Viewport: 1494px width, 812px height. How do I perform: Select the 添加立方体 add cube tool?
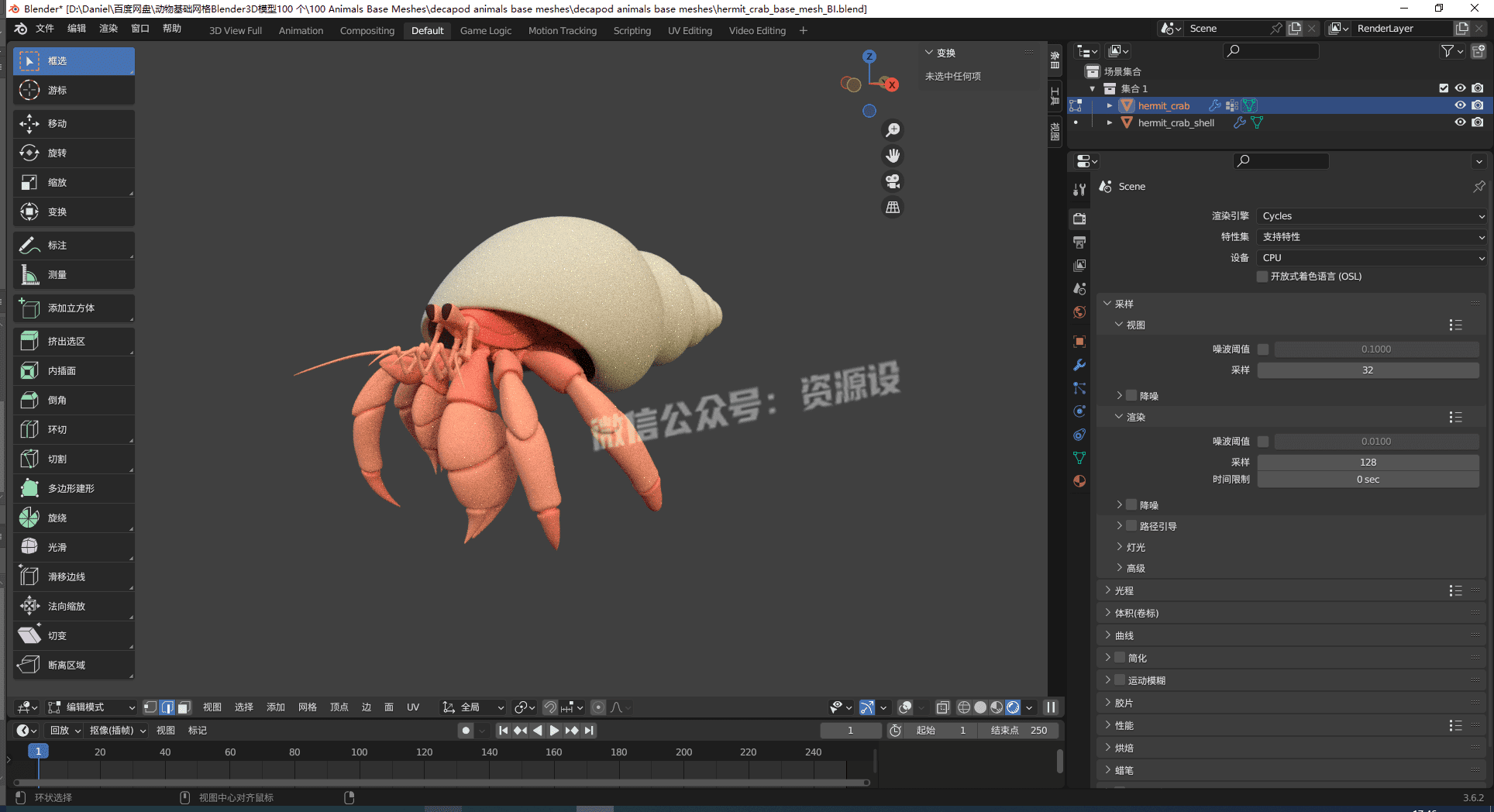(x=74, y=308)
